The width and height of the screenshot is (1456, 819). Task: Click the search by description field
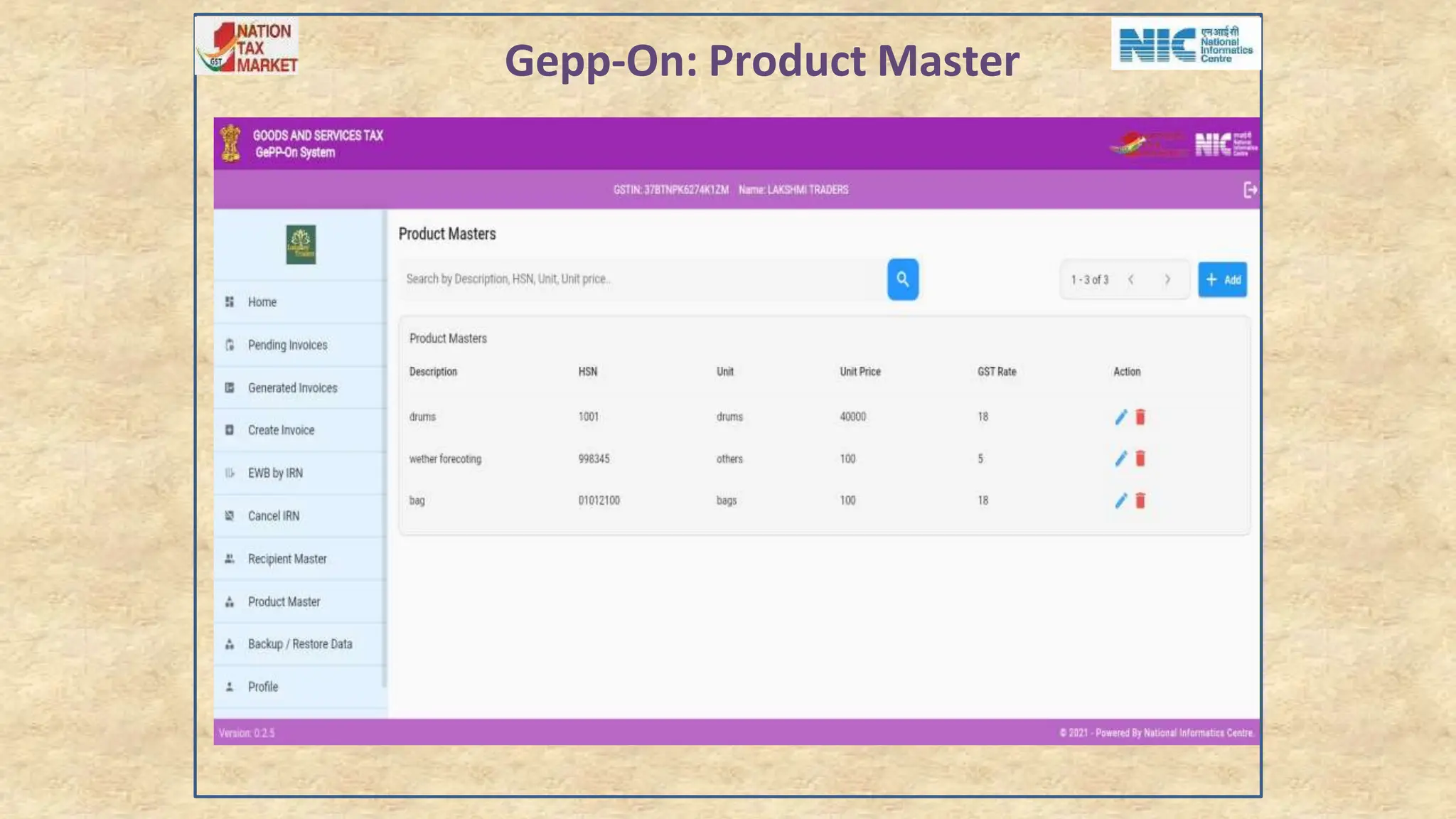643,279
